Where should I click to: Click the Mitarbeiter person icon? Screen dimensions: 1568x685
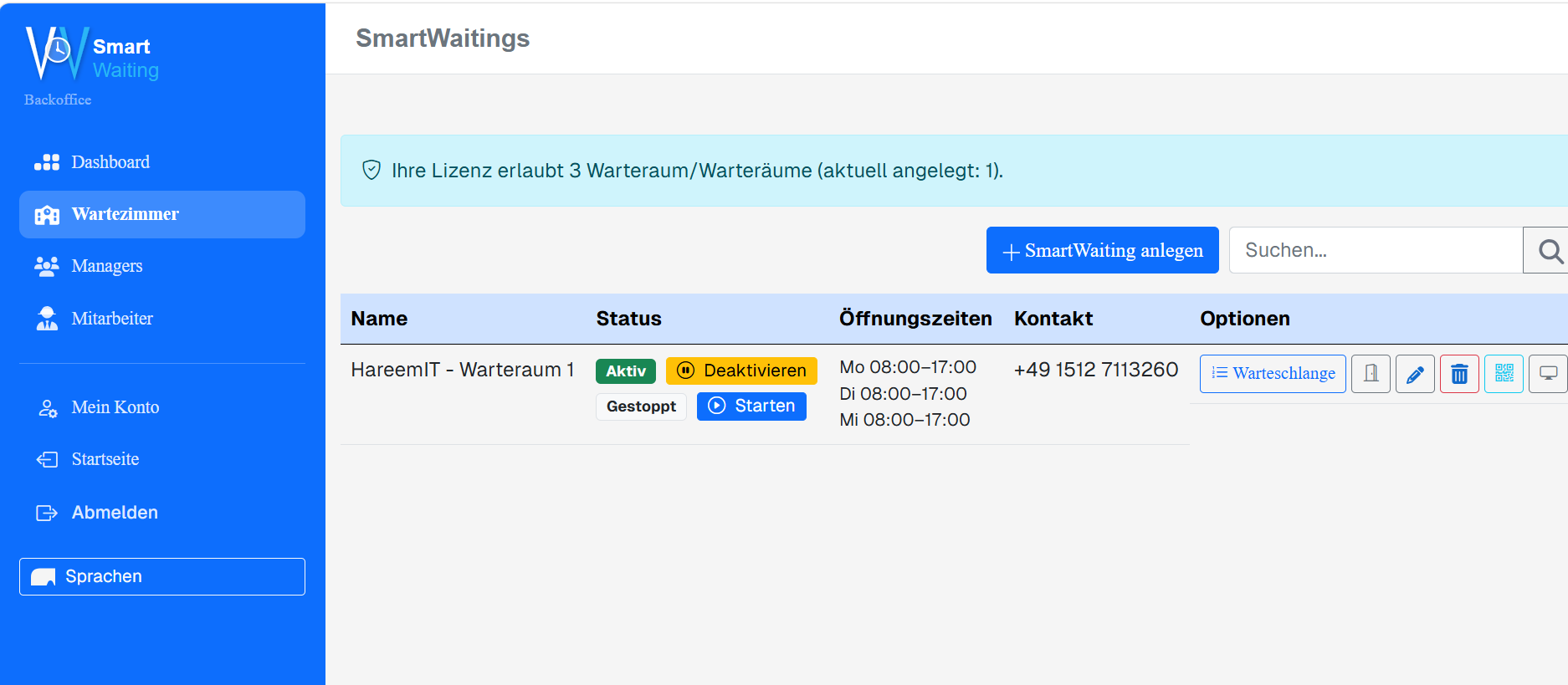(x=47, y=319)
